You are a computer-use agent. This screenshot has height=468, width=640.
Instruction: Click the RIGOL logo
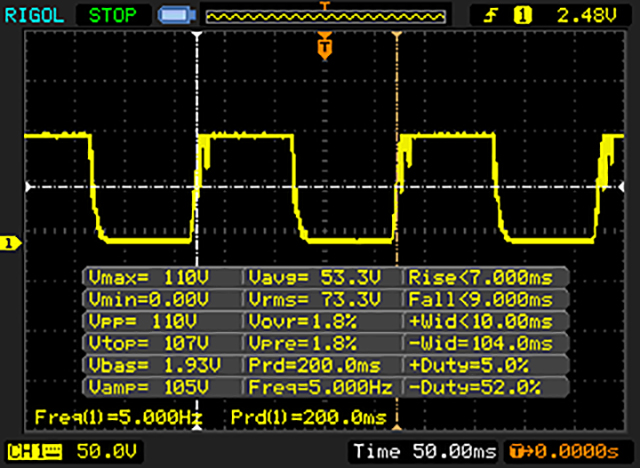pyautogui.click(x=34, y=16)
